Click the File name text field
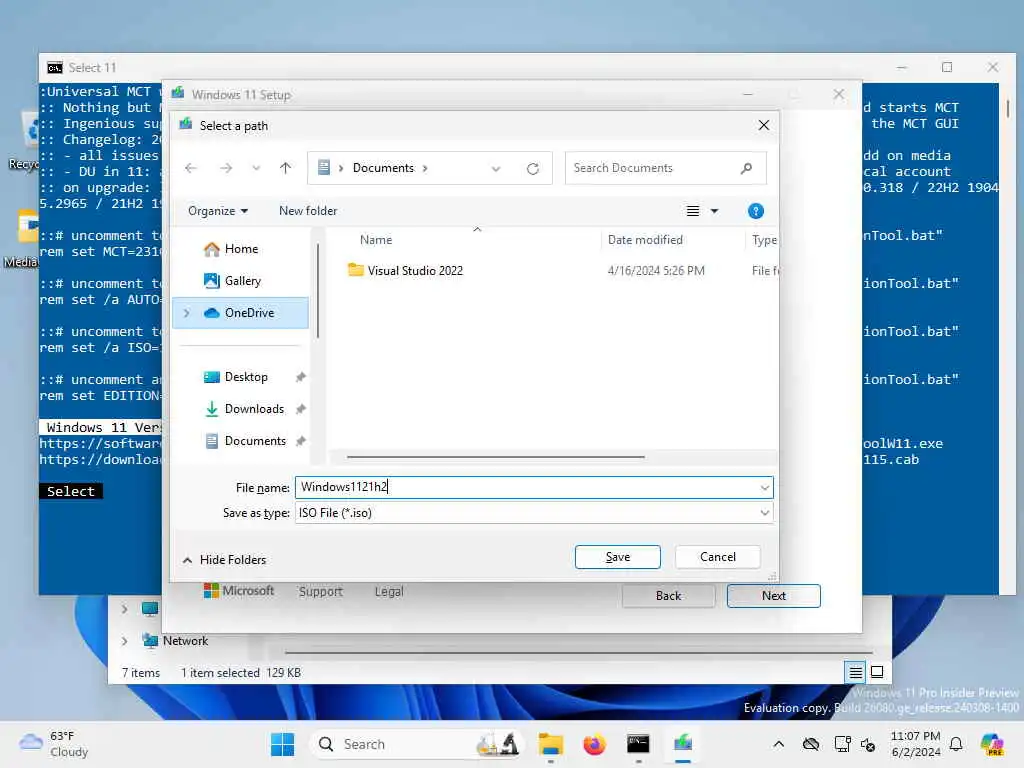Screen dimensions: 1024x768 click(526, 487)
